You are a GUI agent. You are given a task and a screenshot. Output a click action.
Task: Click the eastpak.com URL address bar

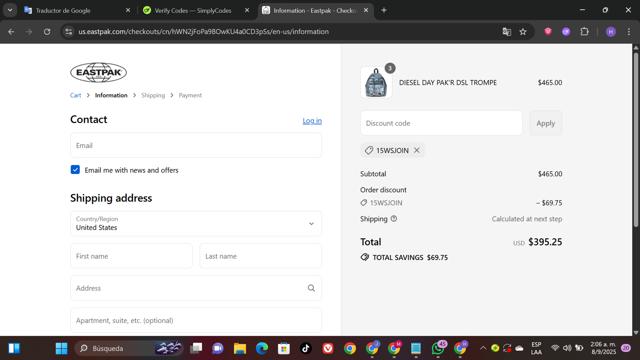203,32
